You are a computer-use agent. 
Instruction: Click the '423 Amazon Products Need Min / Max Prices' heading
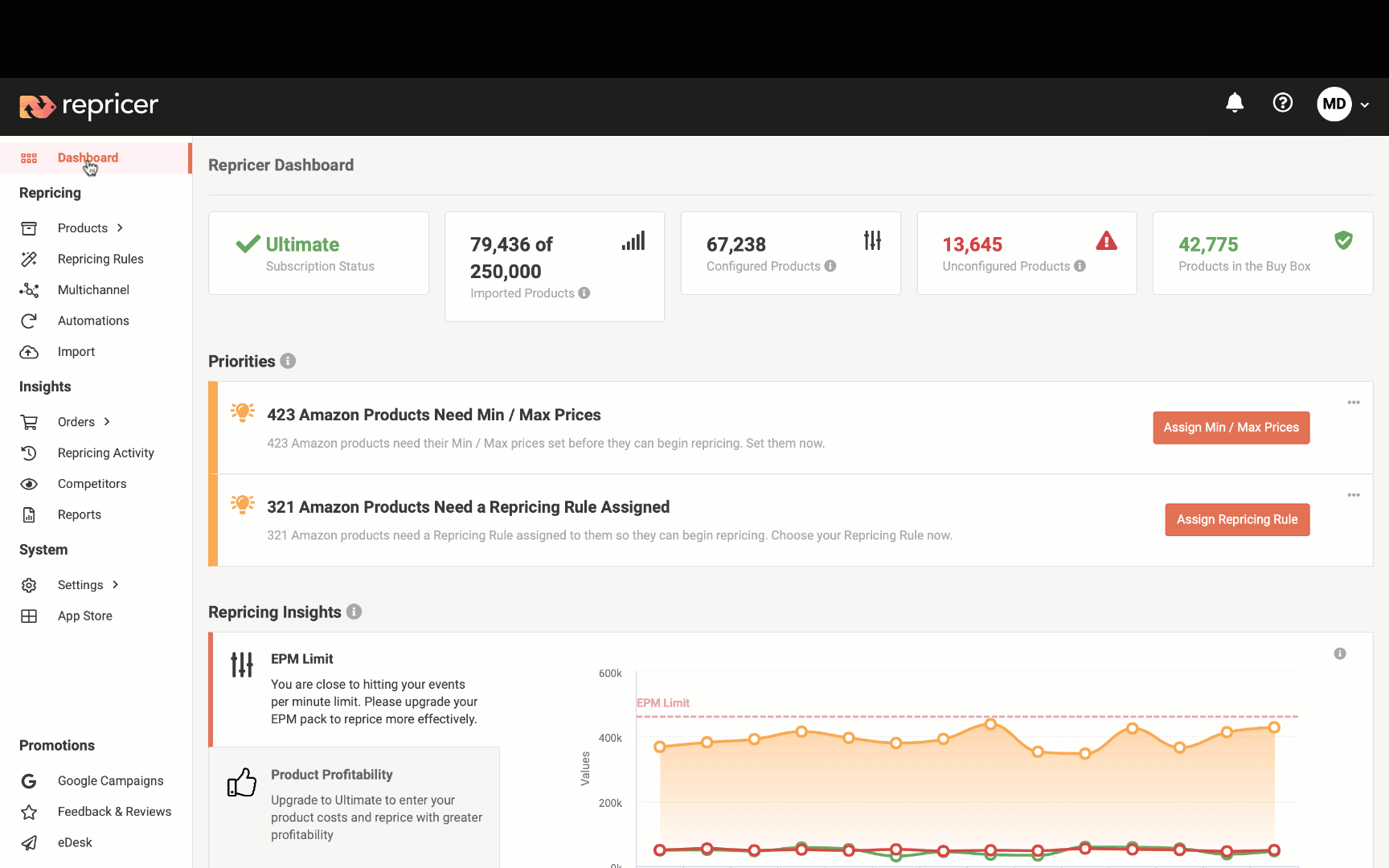coord(434,415)
